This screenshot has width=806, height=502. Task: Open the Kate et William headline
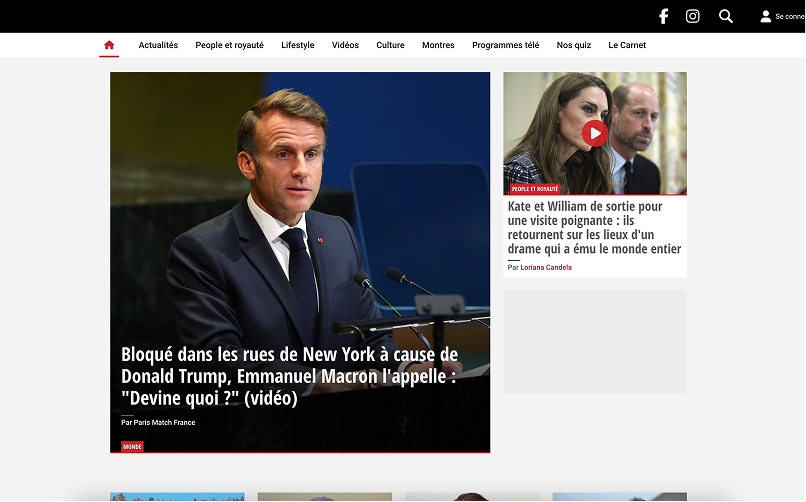[x=594, y=228]
